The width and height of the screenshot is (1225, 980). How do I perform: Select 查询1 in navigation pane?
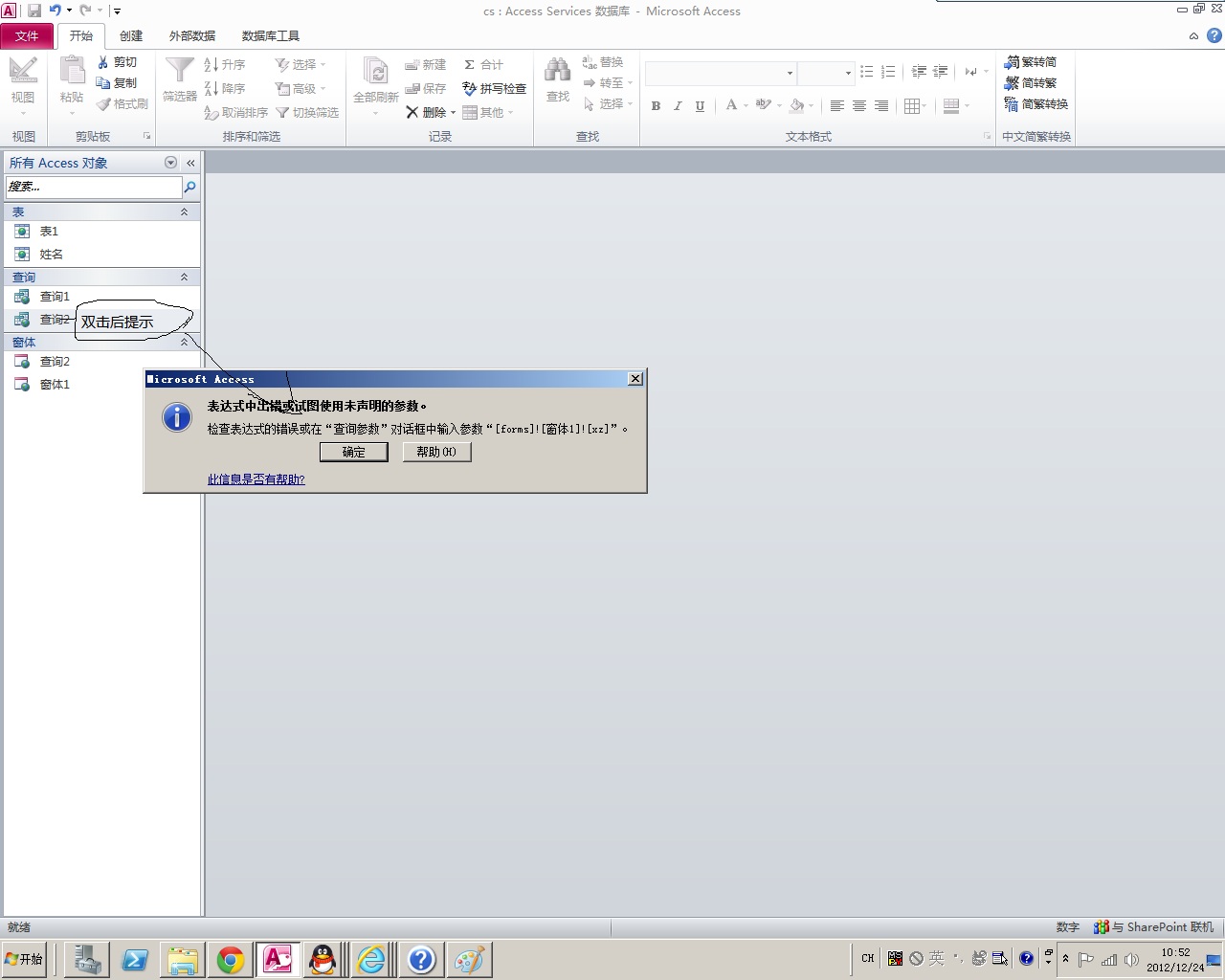101,297
